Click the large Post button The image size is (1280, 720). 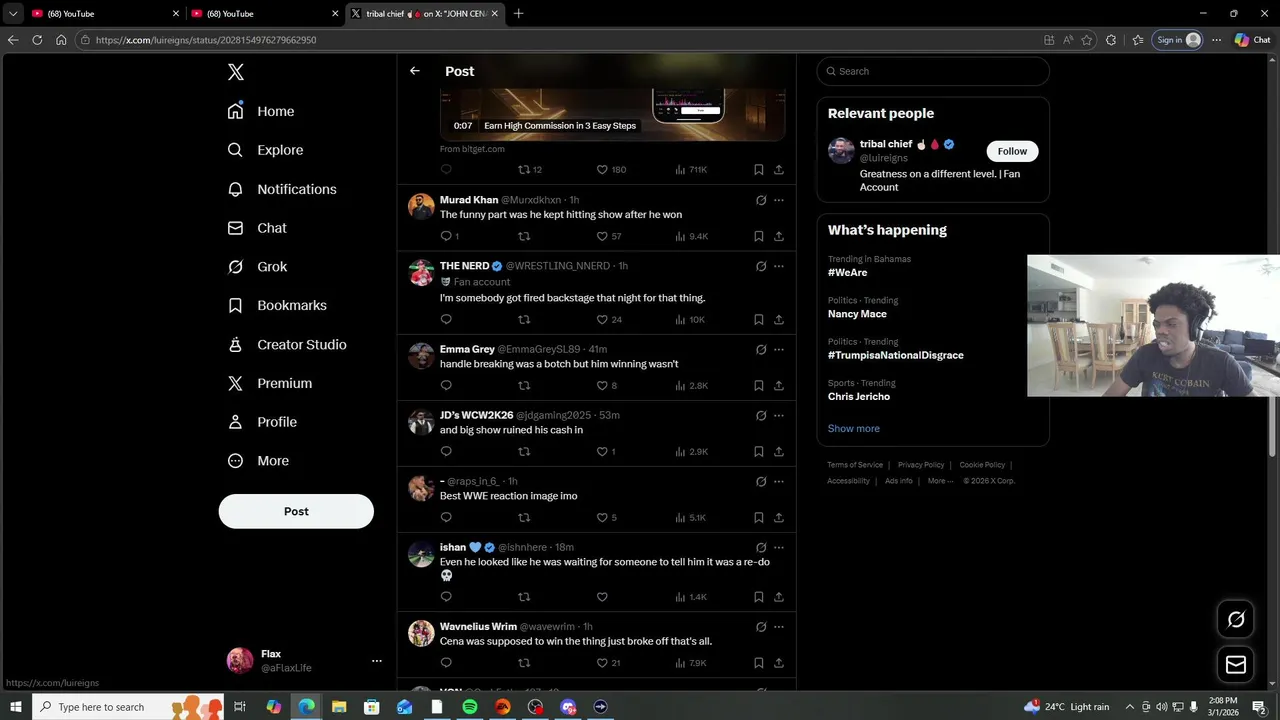coord(296,511)
